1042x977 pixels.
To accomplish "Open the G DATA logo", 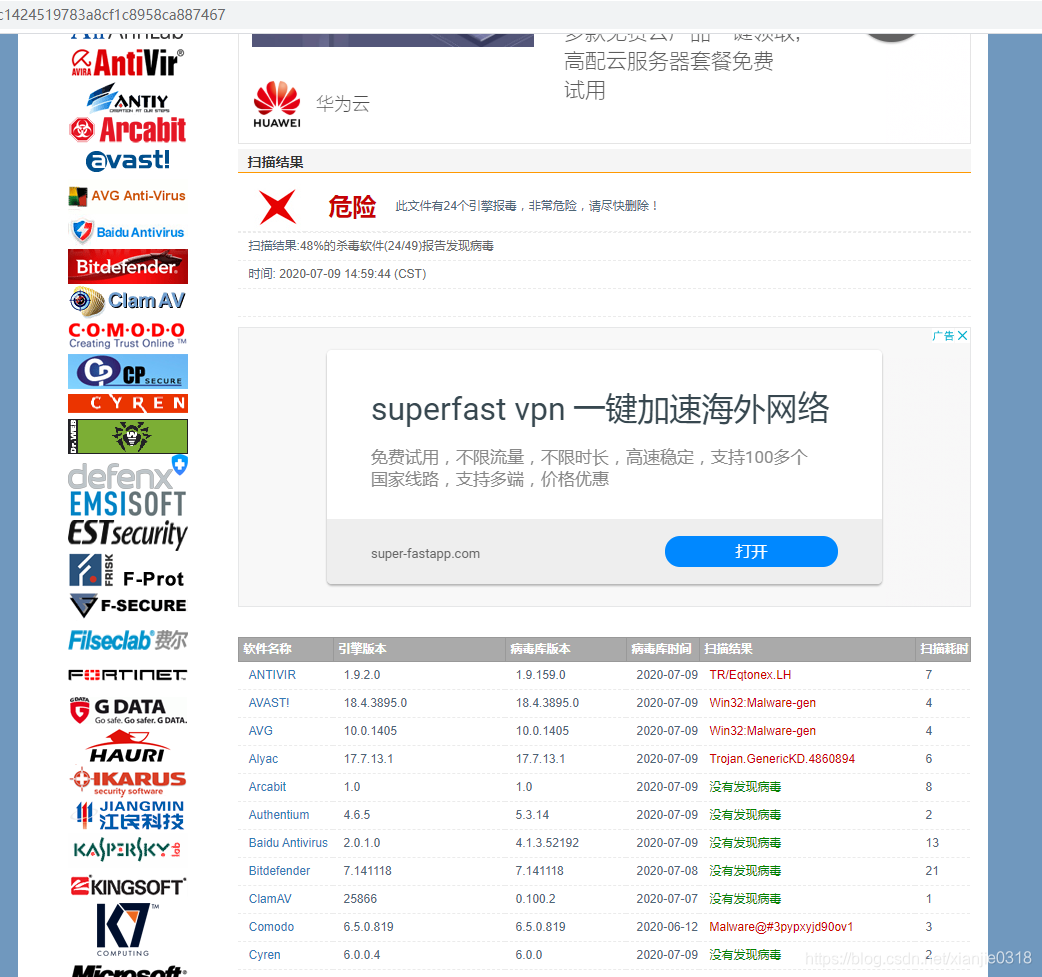I will (128, 710).
